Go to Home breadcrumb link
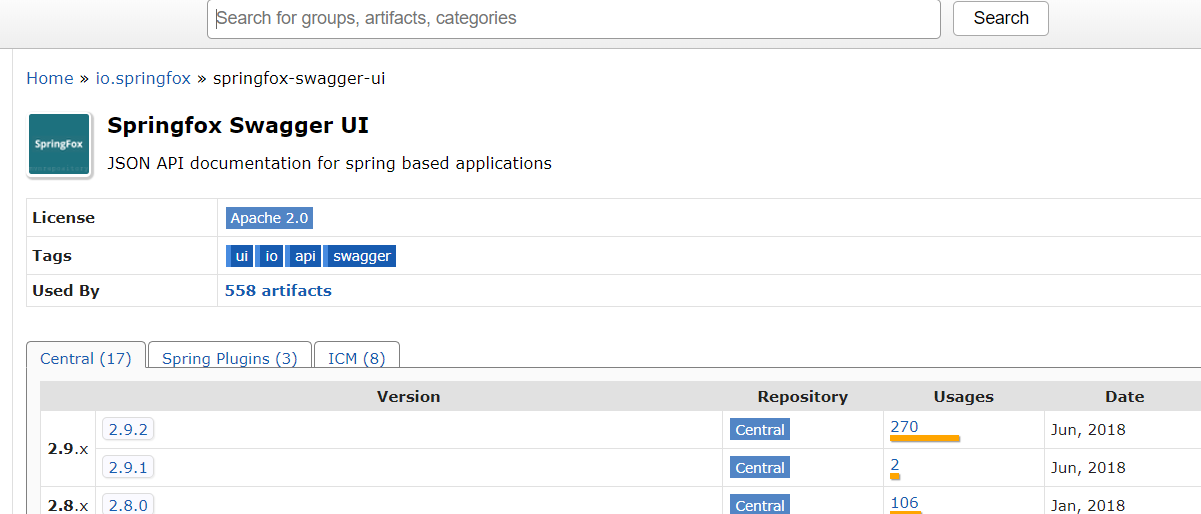 pyautogui.click(x=50, y=78)
